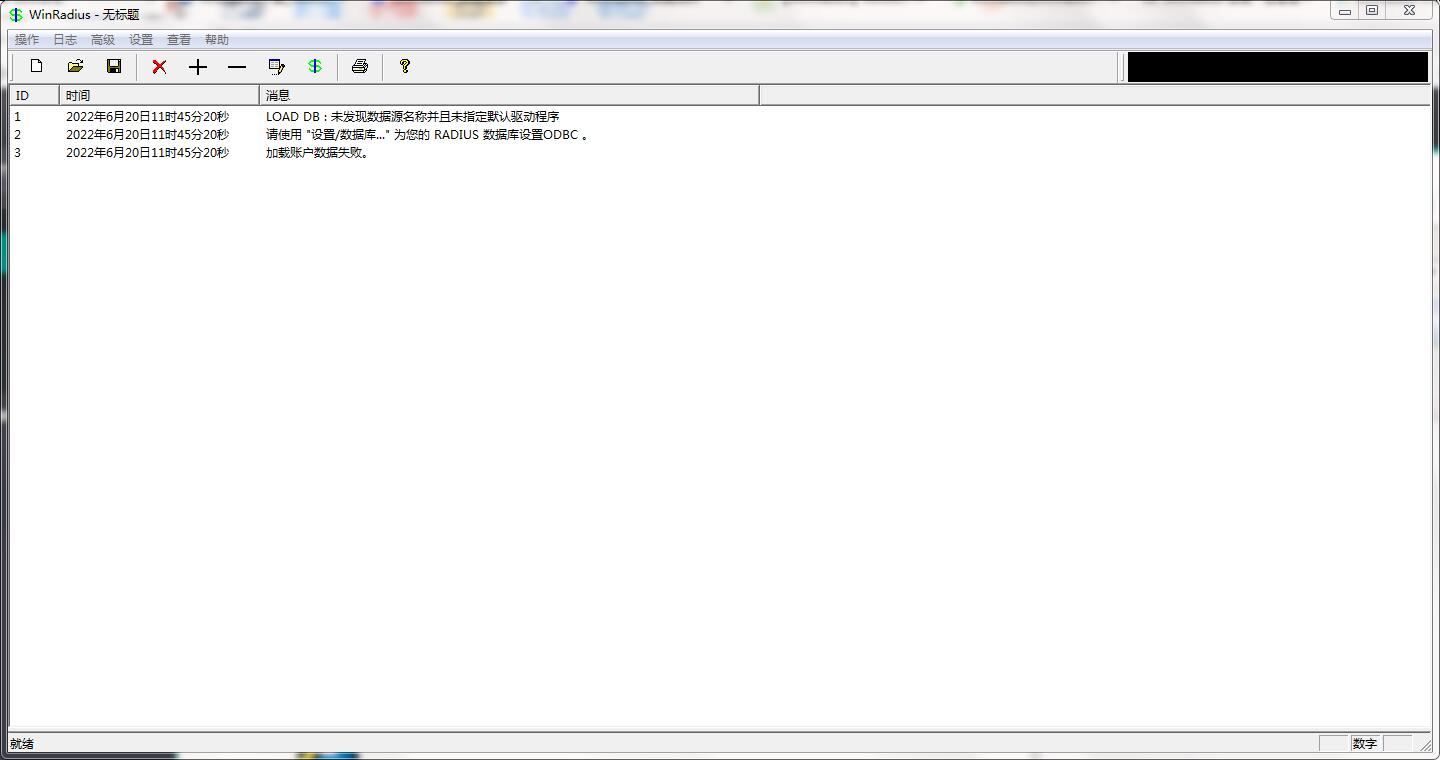The height and width of the screenshot is (760, 1440).
Task: Create a new document with the New icon
Action: coord(36,66)
